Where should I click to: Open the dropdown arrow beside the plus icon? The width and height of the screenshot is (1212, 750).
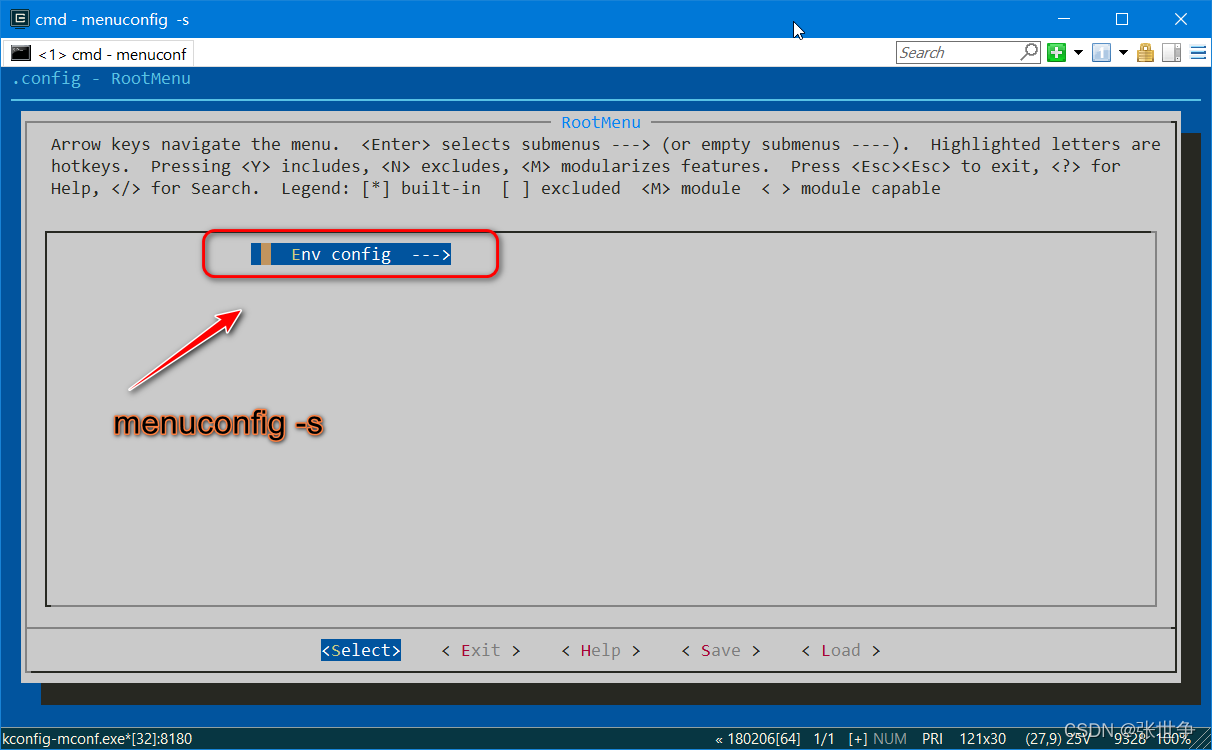point(1078,52)
